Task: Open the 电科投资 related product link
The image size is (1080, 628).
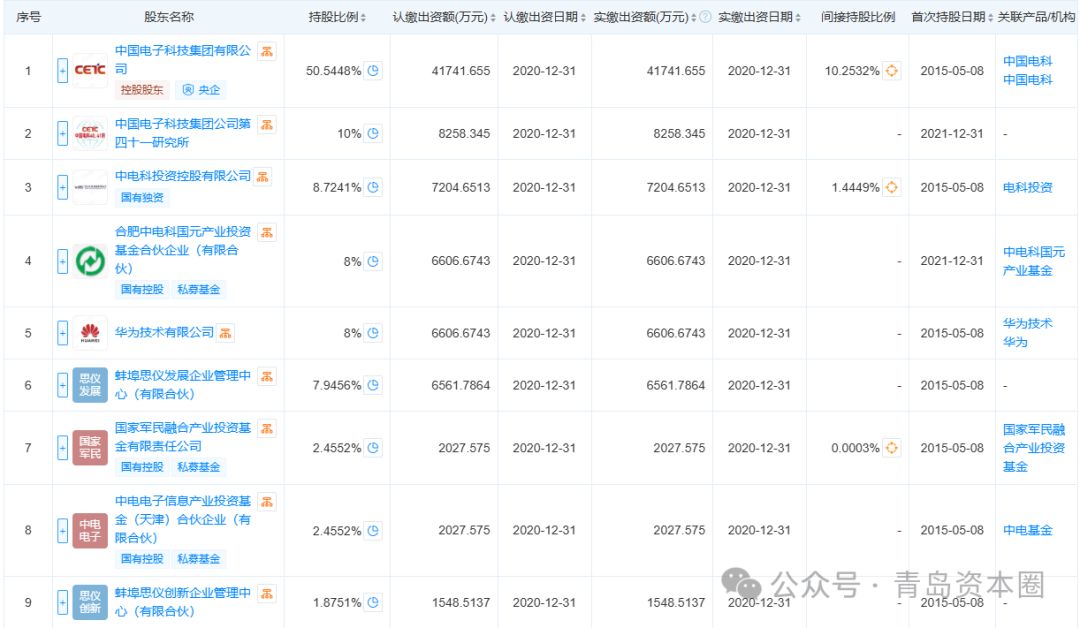Action: pyautogui.click(x=1027, y=187)
